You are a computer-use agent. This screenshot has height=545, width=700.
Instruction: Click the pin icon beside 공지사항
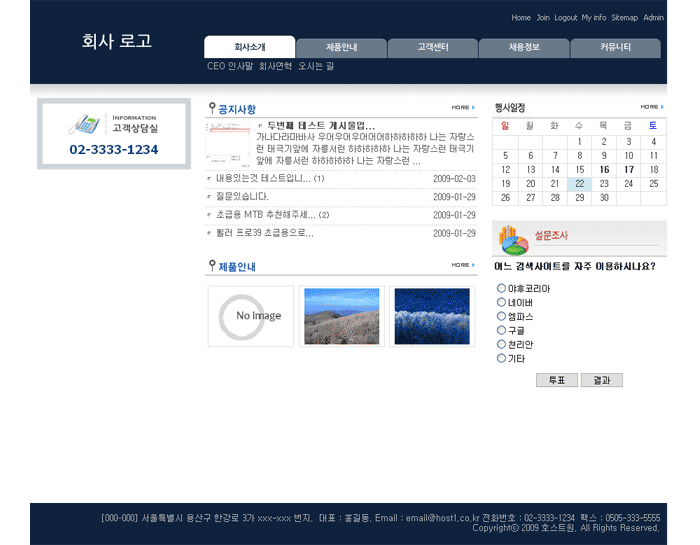point(212,108)
